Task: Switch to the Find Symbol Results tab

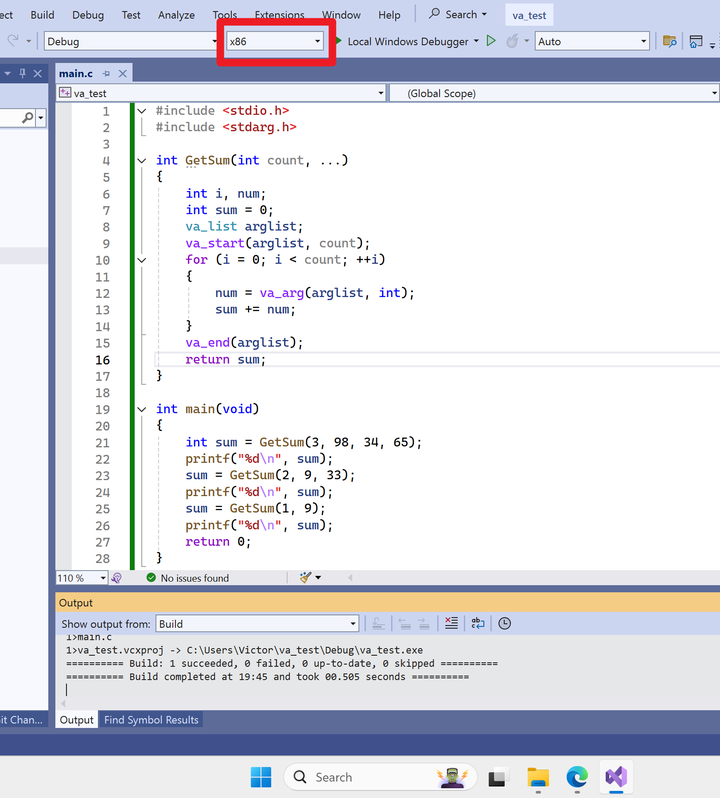Action: click(151, 720)
